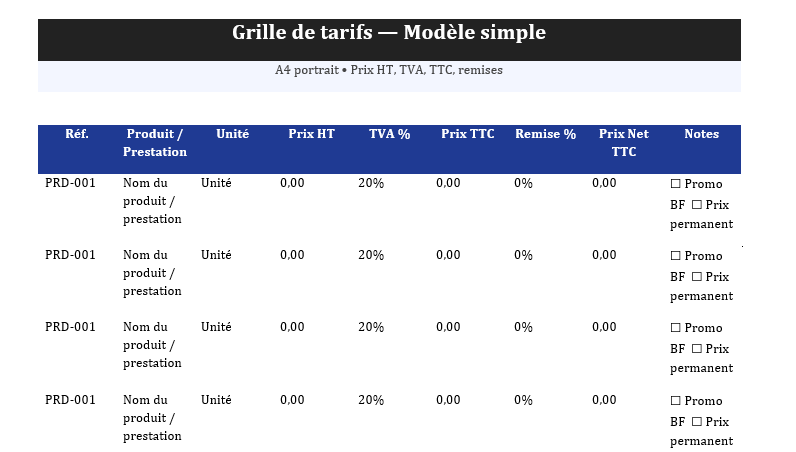Check Prix permanent box in fourth row
The height and width of the screenshot is (452, 796).
[x=696, y=422]
